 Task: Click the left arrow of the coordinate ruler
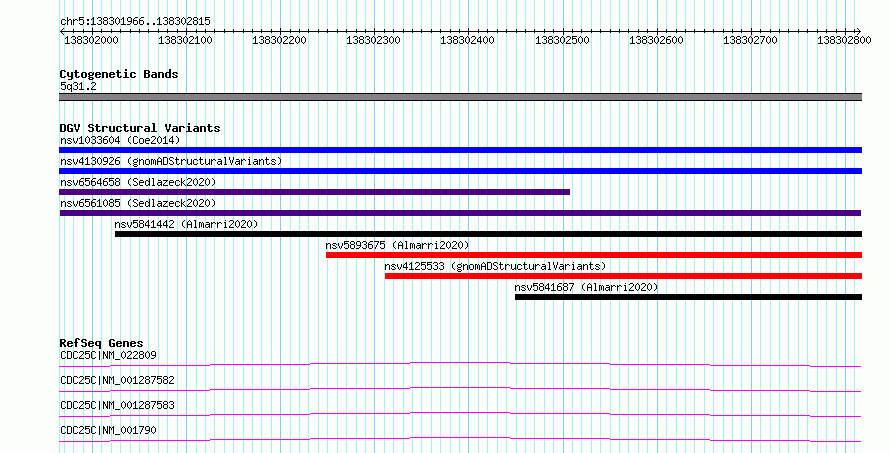(62, 32)
